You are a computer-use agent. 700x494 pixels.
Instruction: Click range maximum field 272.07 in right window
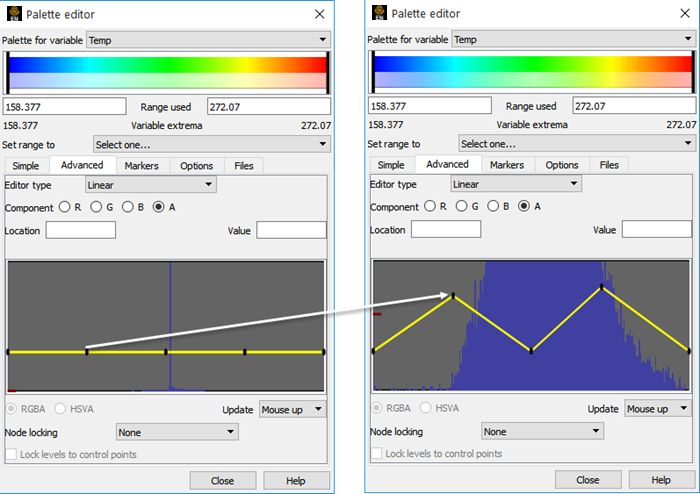[634, 106]
